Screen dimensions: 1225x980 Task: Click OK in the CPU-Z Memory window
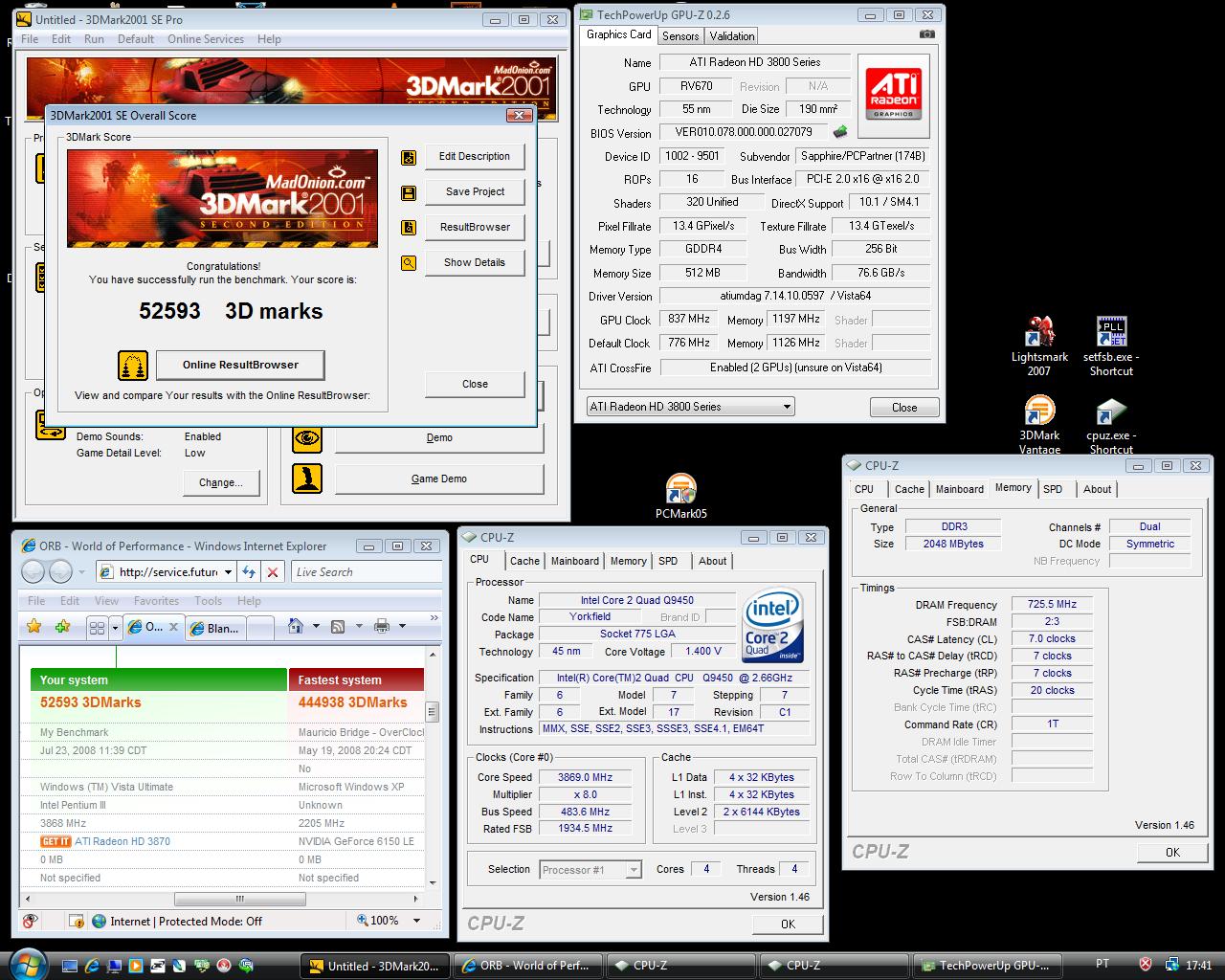click(1172, 852)
